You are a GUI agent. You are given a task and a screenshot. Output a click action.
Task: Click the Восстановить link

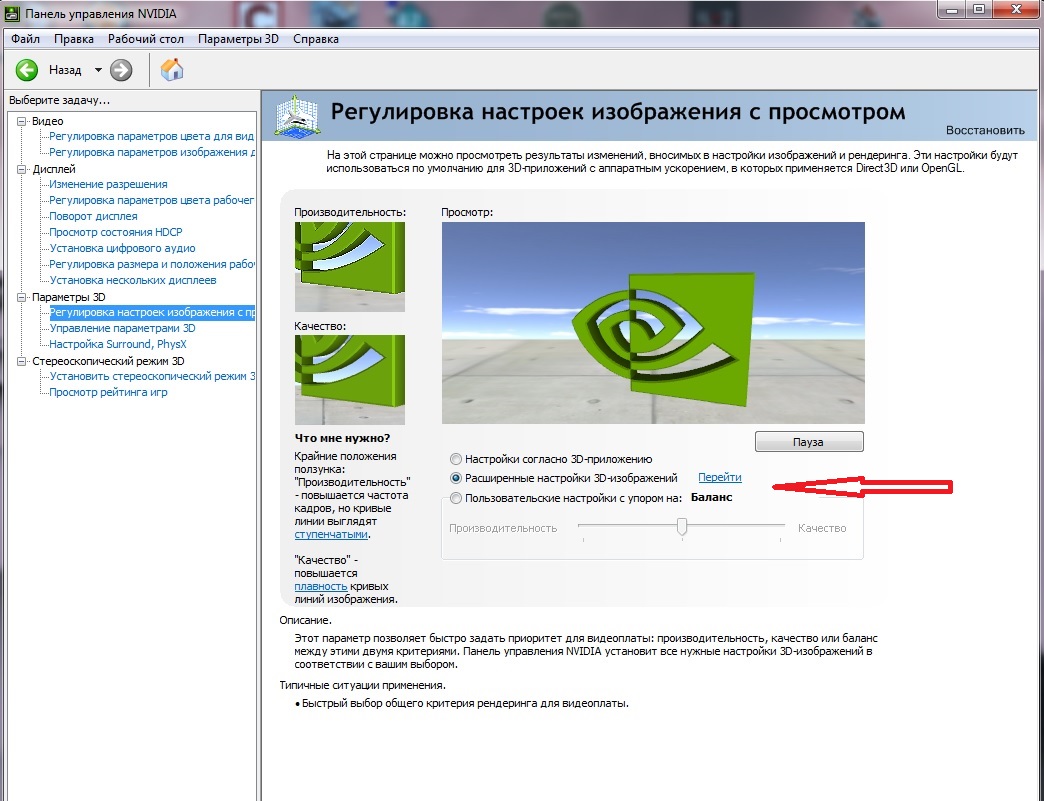[985, 130]
